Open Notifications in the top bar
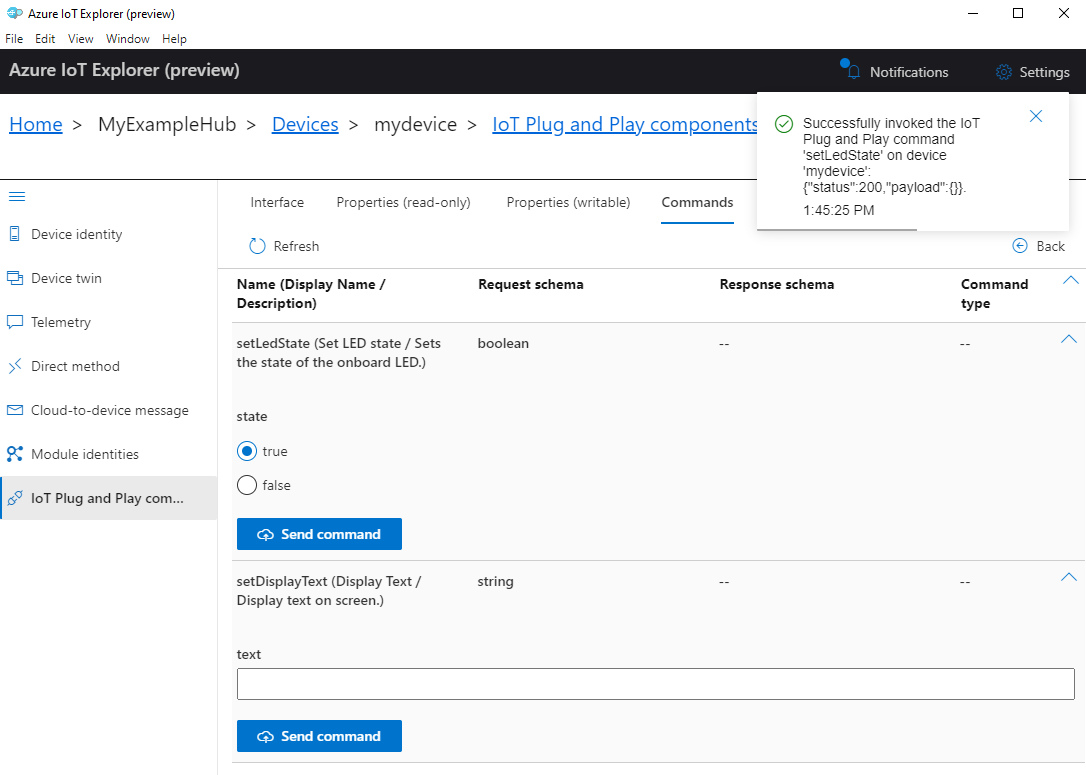 click(x=893, y=71)
